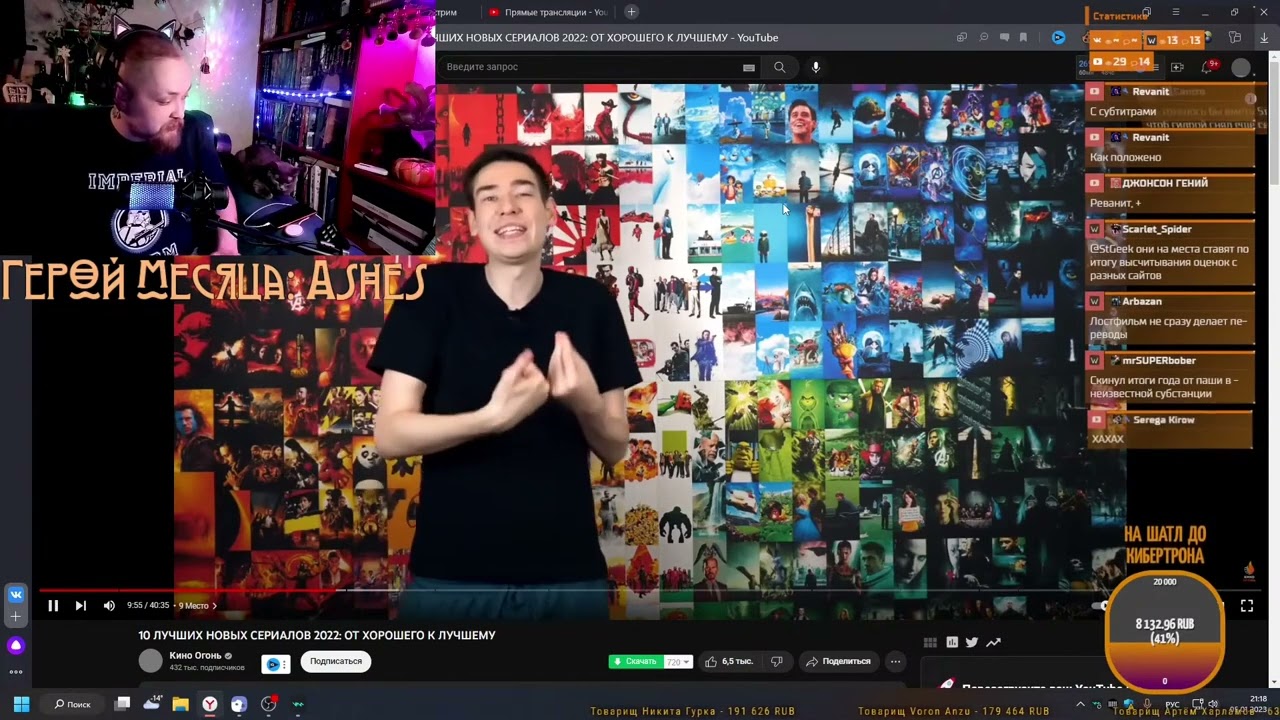This screenshot has height=720, width=1280.
Task: Show hidden system tray icons chevron
Action: tap(1080, 704)
